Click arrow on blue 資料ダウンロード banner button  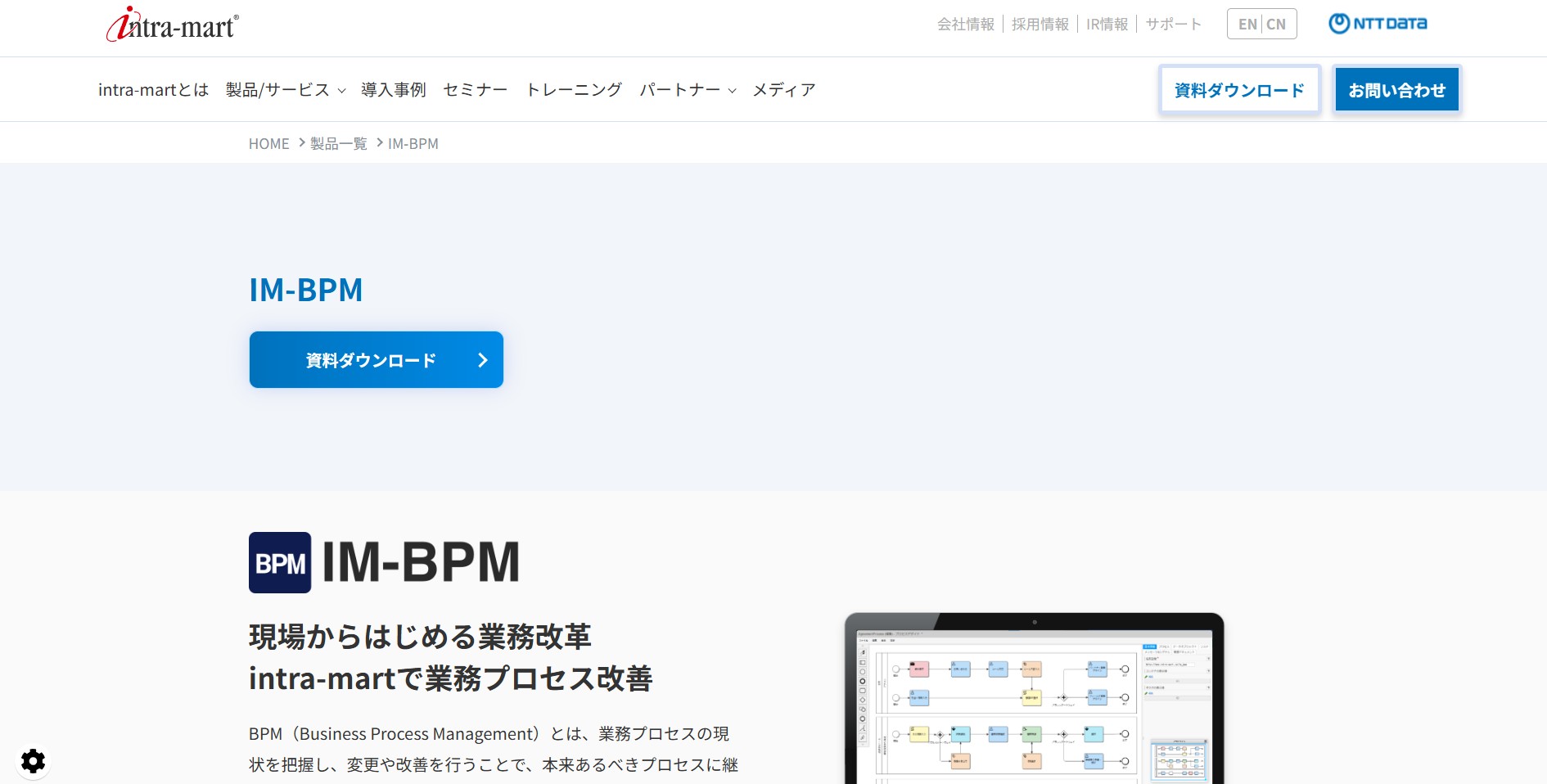click(x=483, y=360)
